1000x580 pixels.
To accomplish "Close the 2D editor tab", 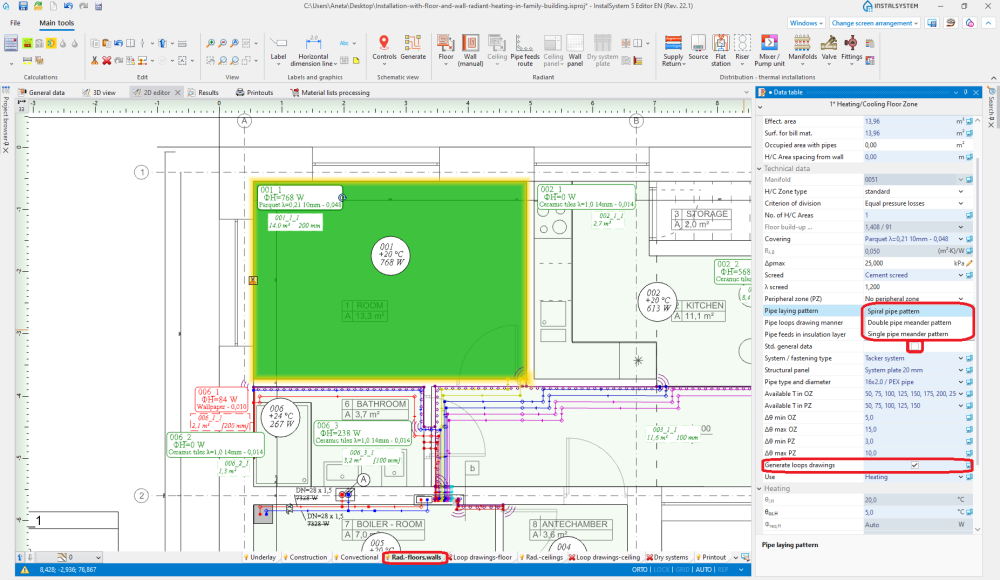I will pyautogui.click(x=178, y=93).
